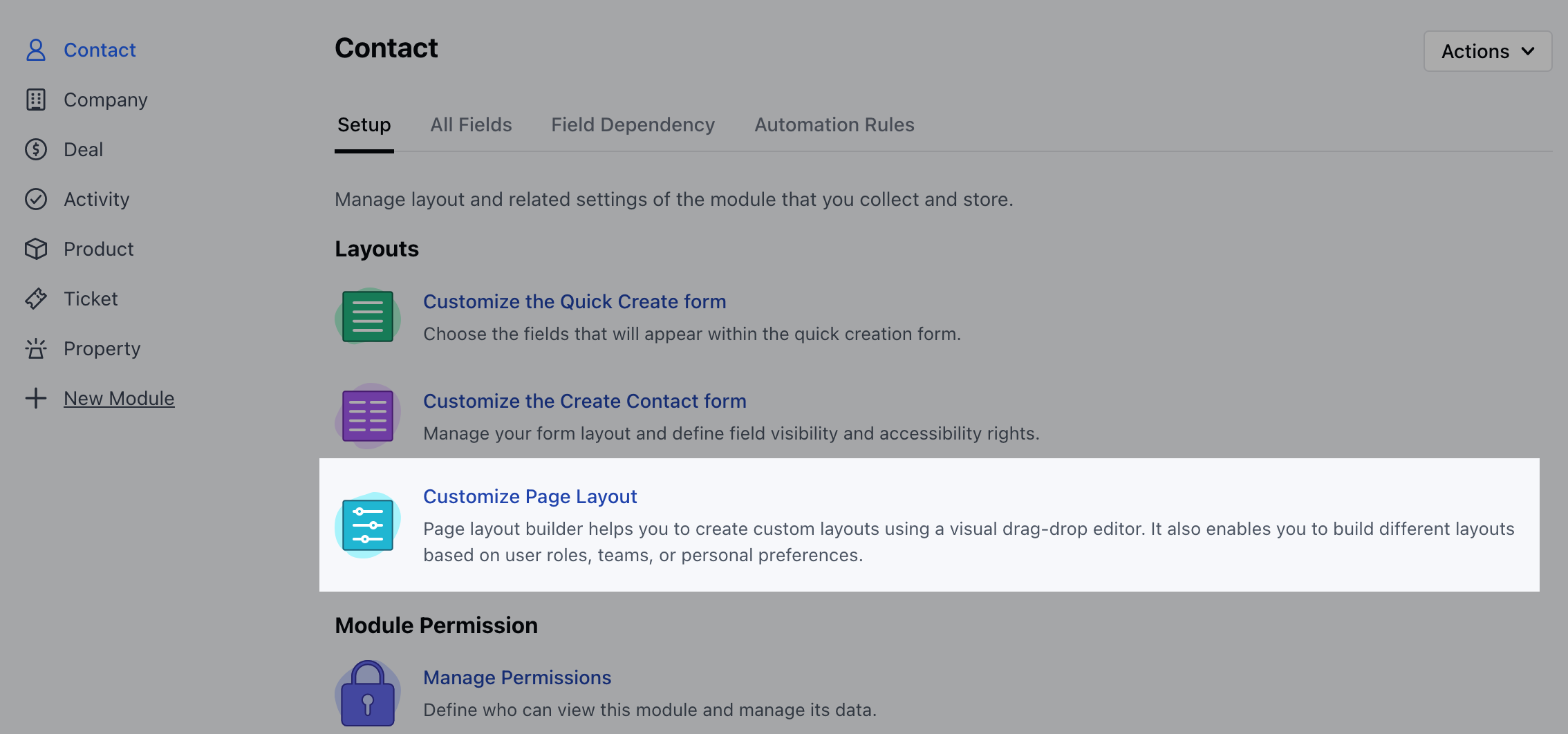1568x734 pixels.
Task: Select the Setup tab
Action: (x=364, y=124)
